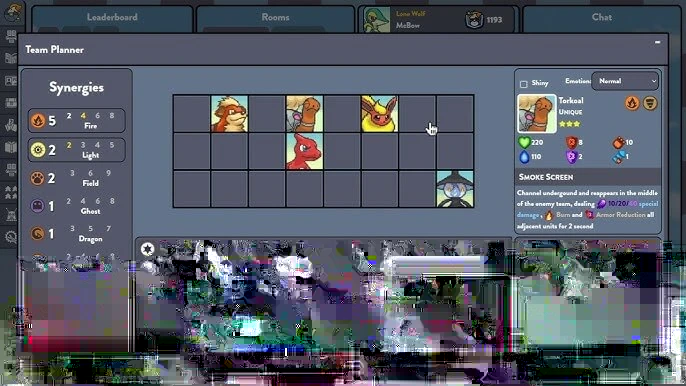Viewport: 686px width, 386px height.
Task: Click the Torkoal portrait in the details panel
Action: pos(537,113)
